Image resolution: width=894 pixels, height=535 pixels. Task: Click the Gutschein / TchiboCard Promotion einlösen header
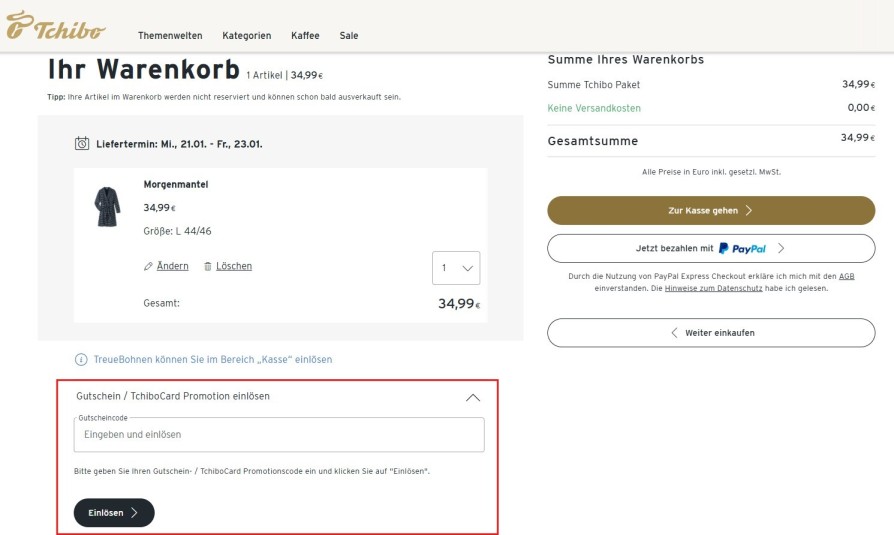pos(173,396)
